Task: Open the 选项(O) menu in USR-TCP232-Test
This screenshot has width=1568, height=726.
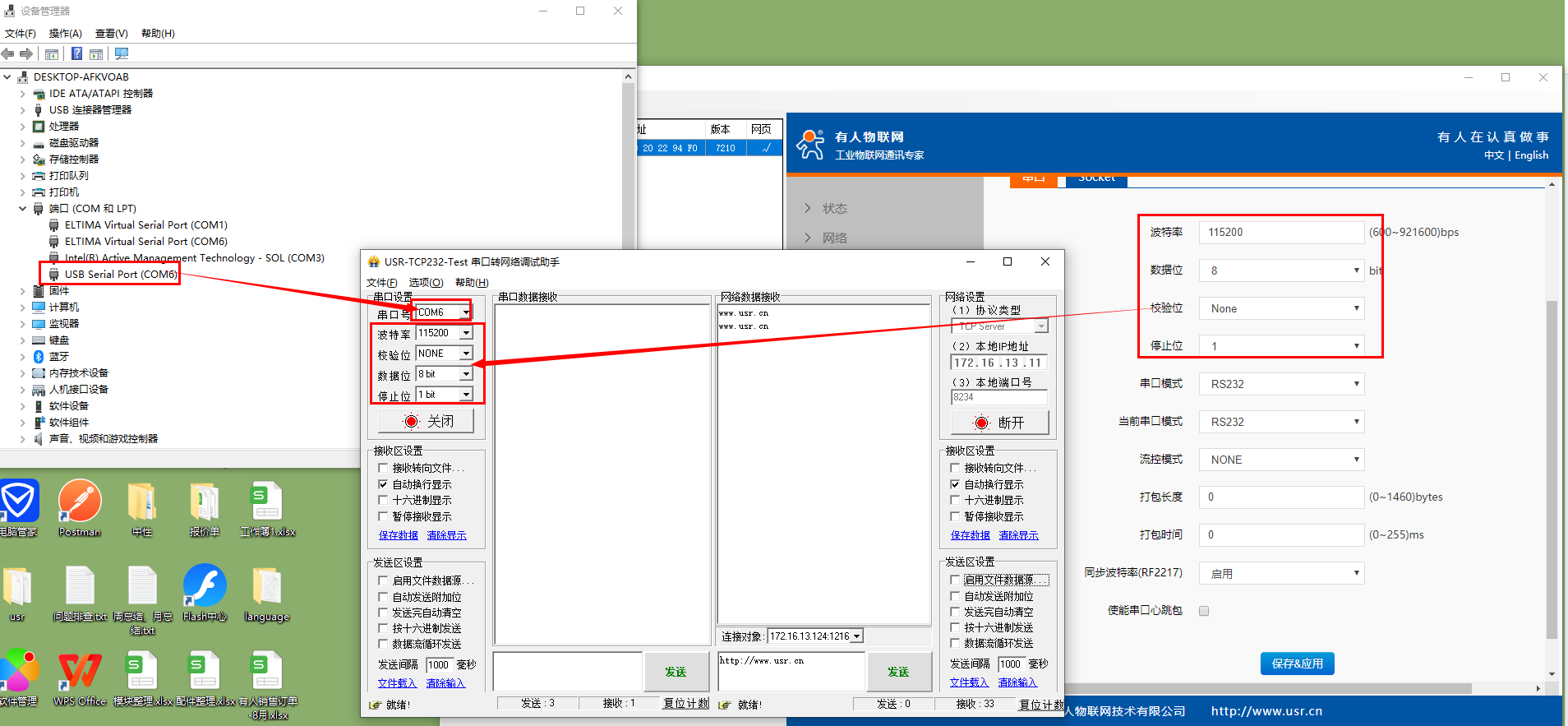Action: click(426, 283)
